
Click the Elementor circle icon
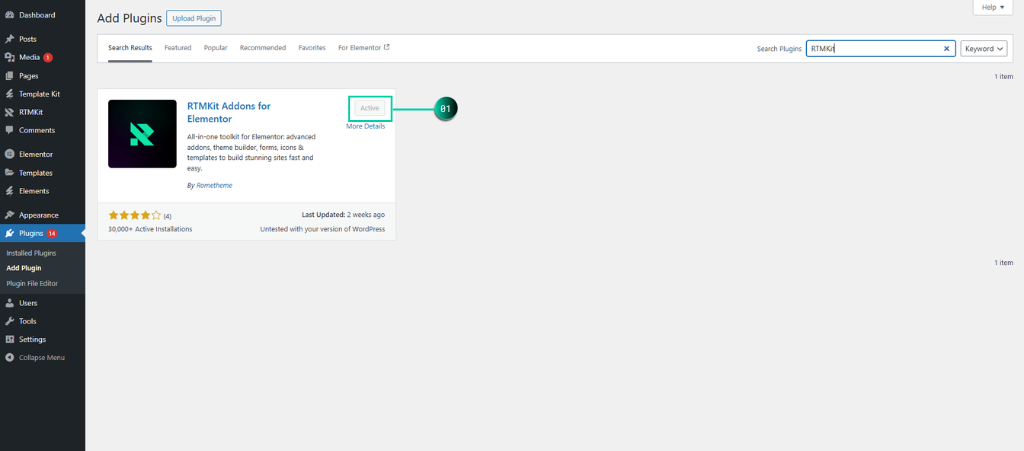point(10,155)
